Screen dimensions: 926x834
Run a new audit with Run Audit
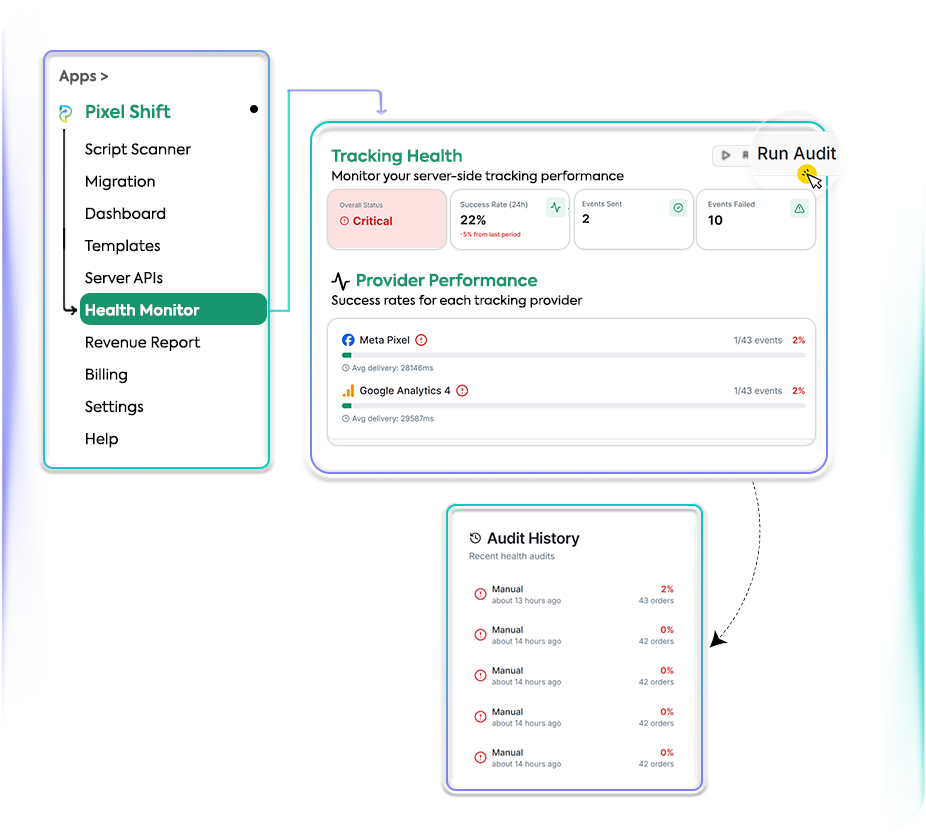click(796, 154)
